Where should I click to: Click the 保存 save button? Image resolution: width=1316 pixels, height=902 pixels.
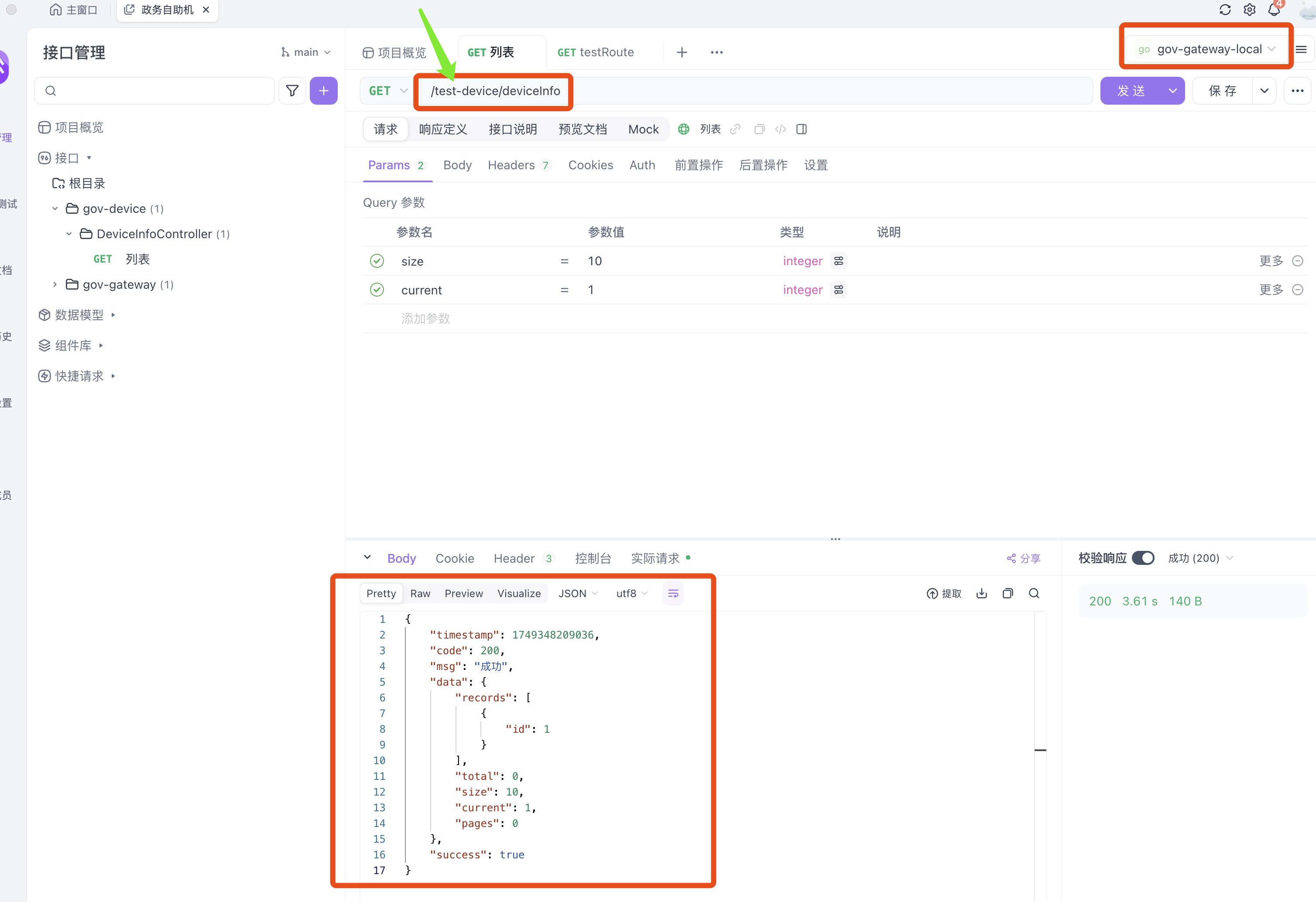click(1222, 91)
